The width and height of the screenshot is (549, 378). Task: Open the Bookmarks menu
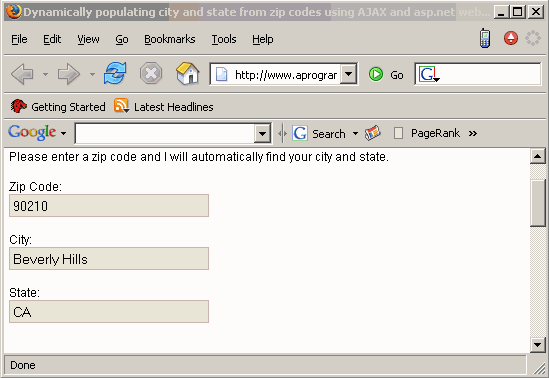coord(170,39)
